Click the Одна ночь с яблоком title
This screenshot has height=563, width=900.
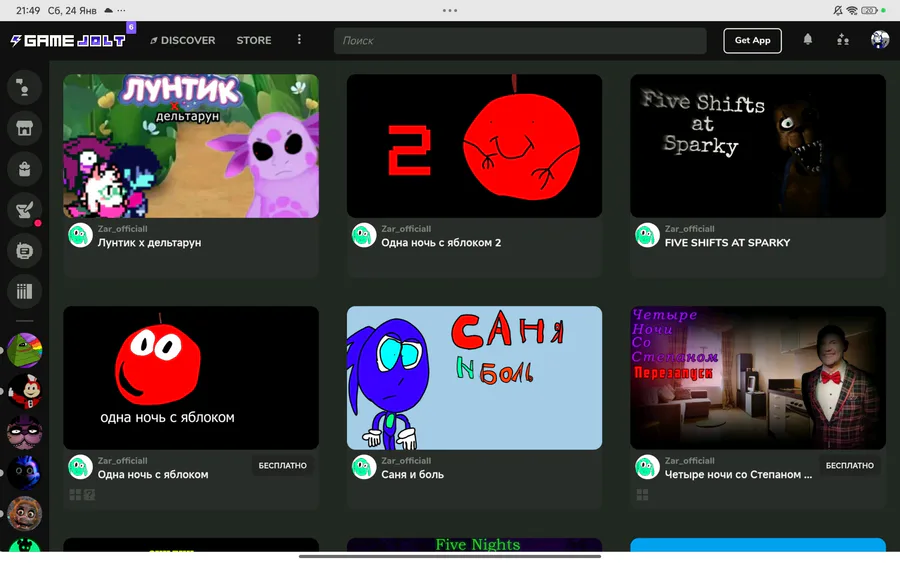(153, 475)
